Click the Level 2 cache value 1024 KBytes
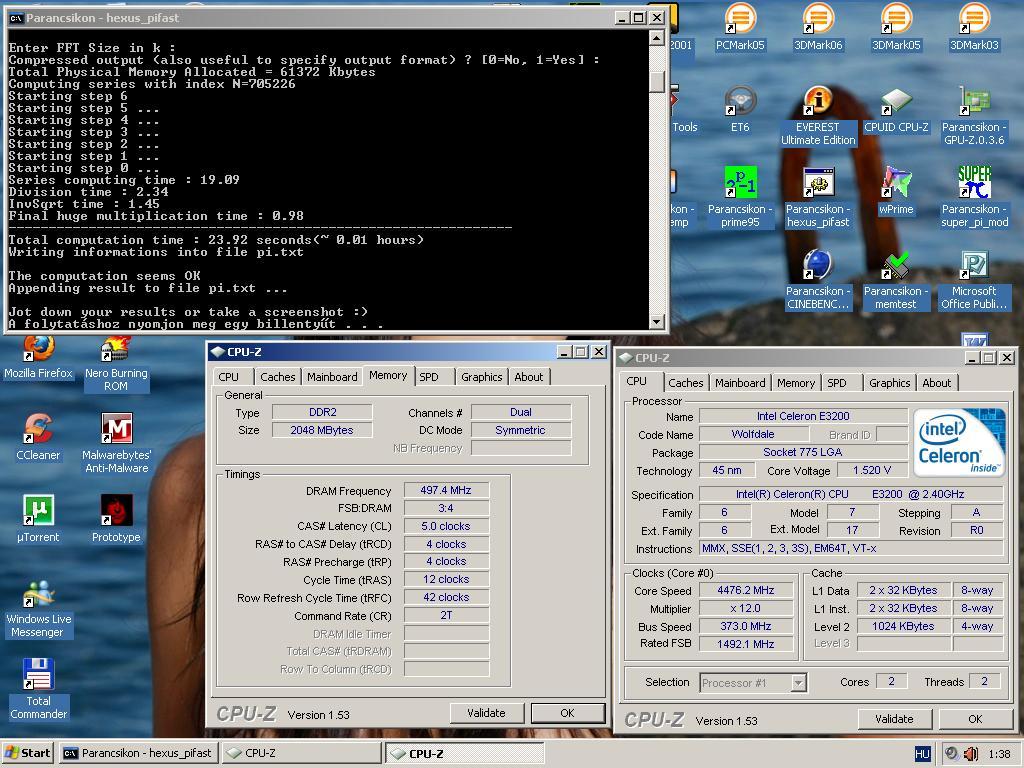Image resolution: width=1024 pixels, height=768 pixels. click(x=903, y=626)
